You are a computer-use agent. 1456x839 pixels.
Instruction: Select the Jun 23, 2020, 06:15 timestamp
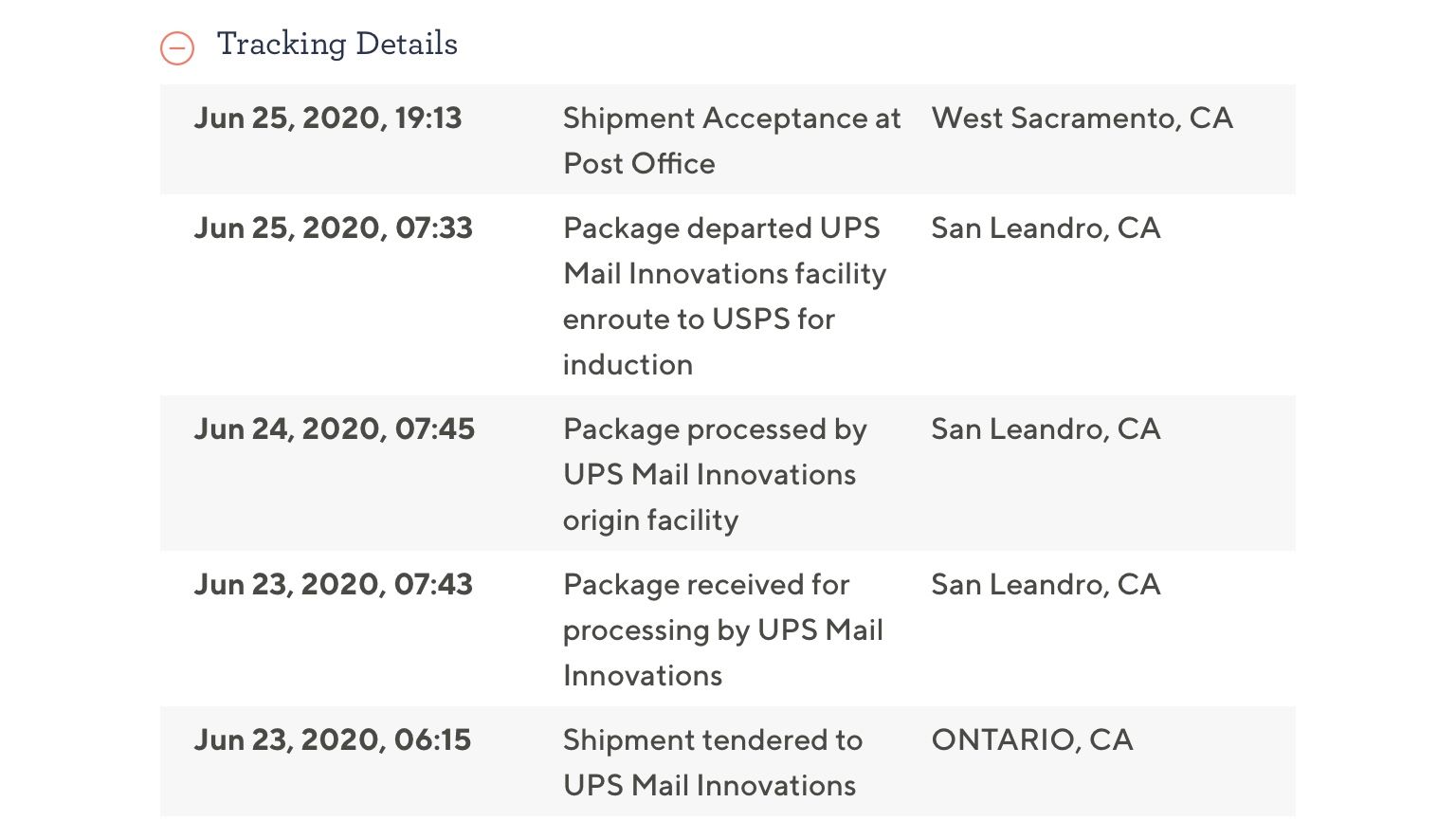click(332, 740)
